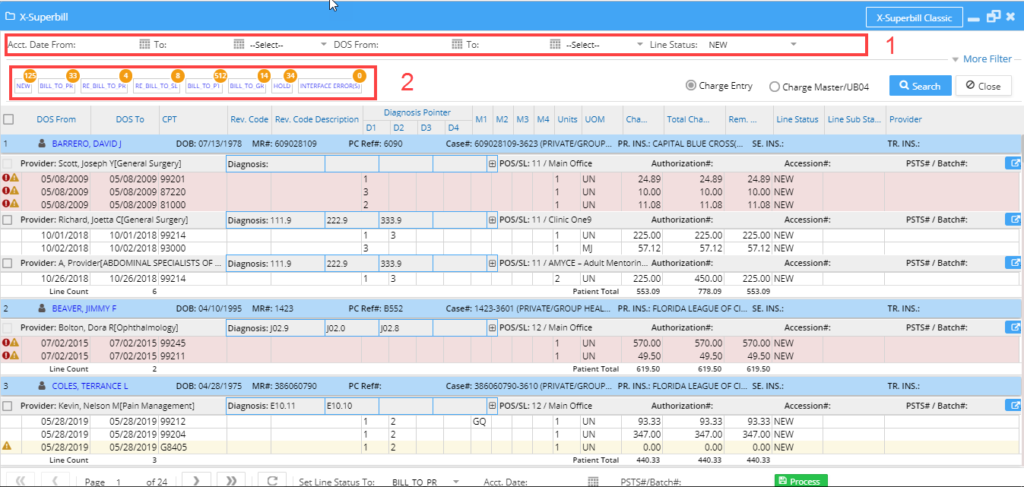Switch to the RE_BILL_TO_SL status tab

click(x=156, y=86)
